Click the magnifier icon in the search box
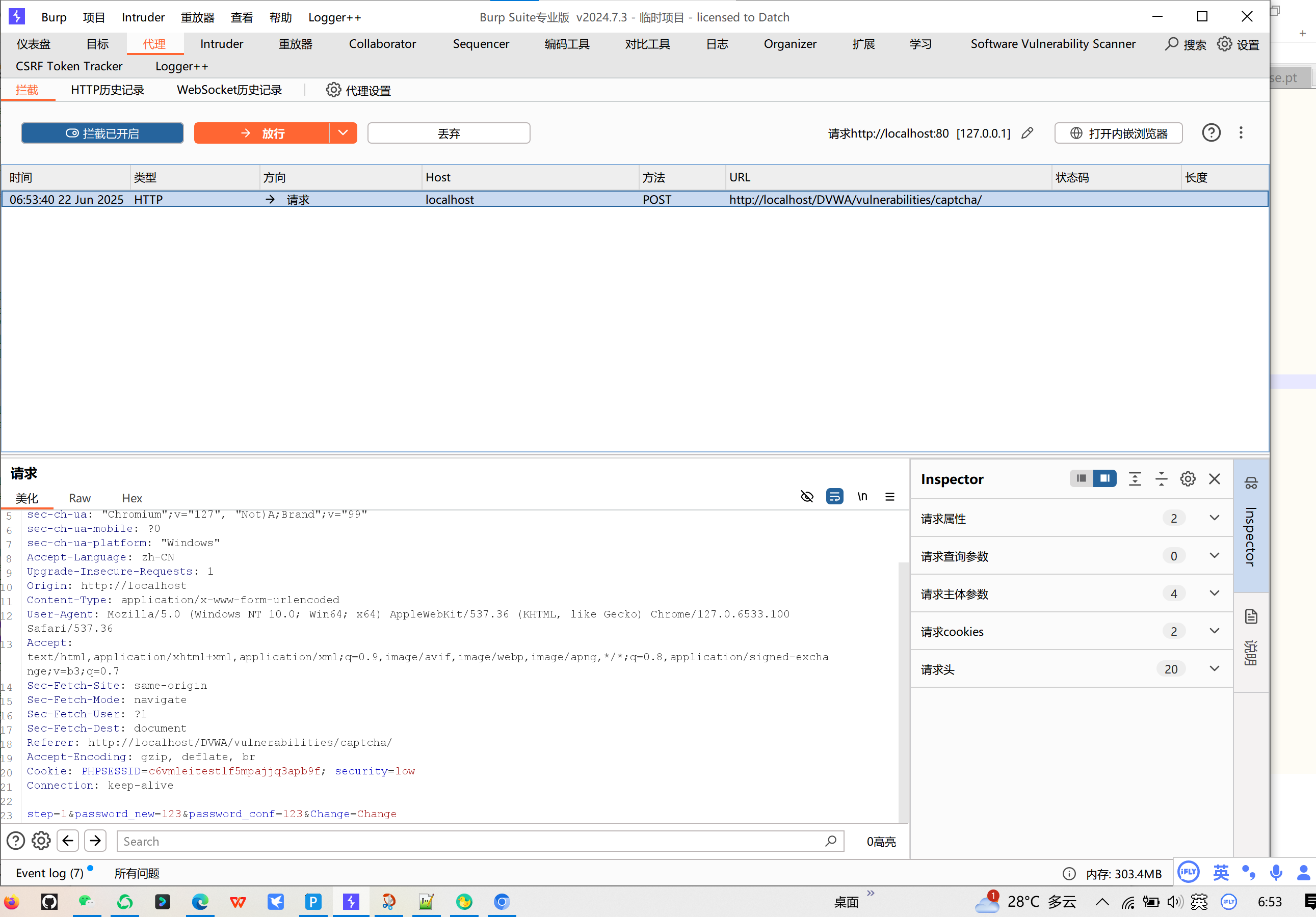Screen dimensions: 1316x917 (x=830, y=841)
